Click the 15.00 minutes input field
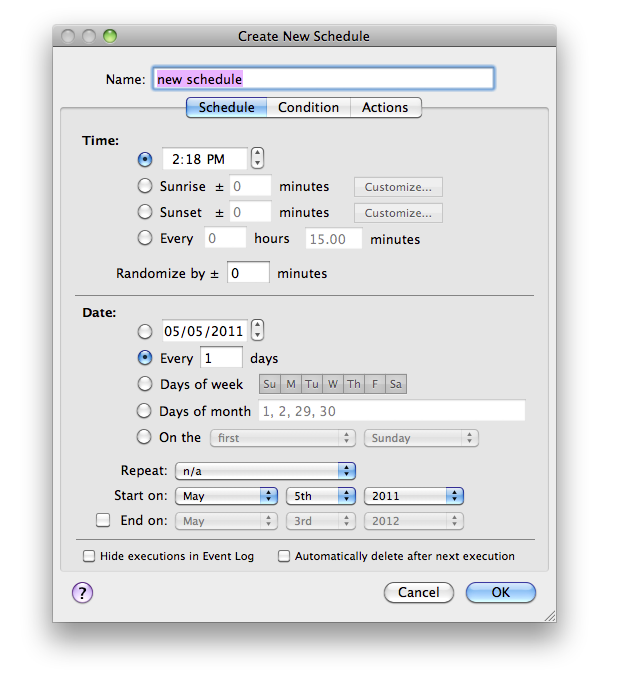The image size is (618, 687). point(334,239)
